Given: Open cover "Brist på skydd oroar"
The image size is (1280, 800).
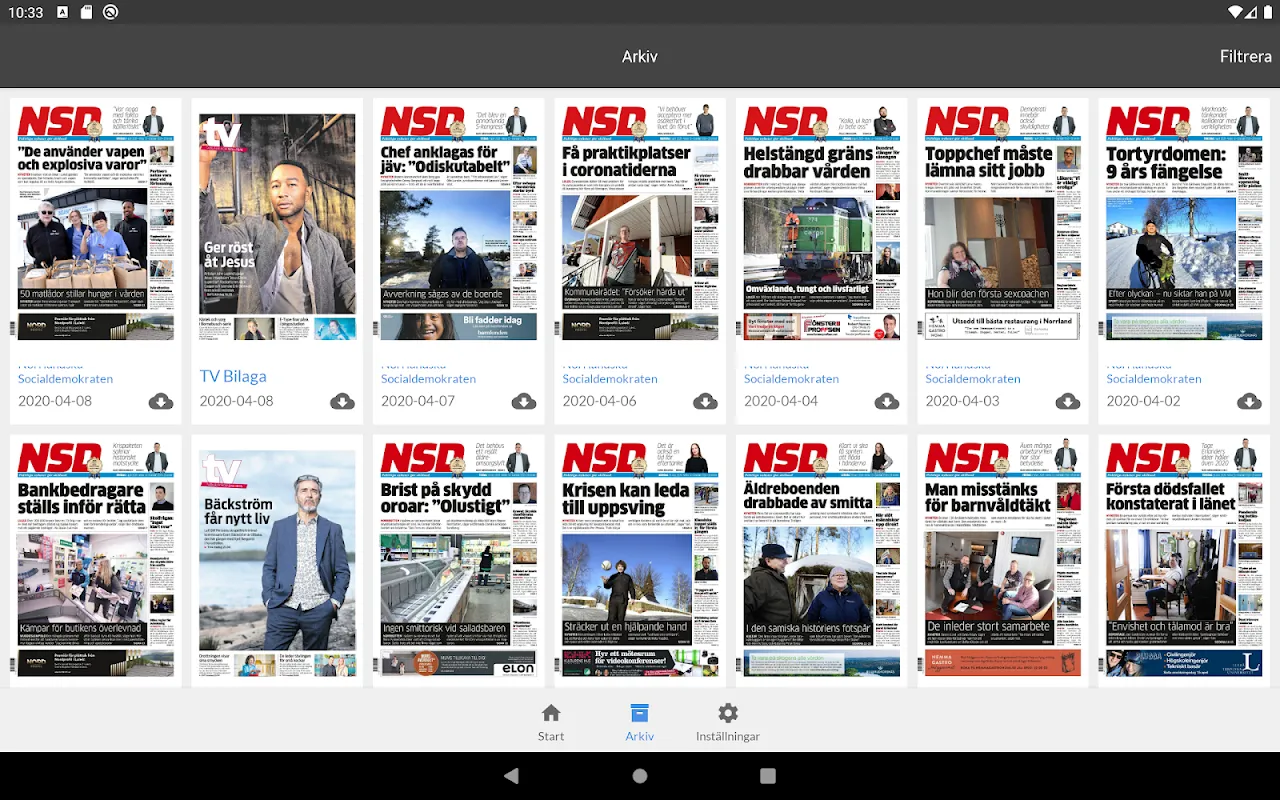Looking at the screenshot, I should click(459, 560).
